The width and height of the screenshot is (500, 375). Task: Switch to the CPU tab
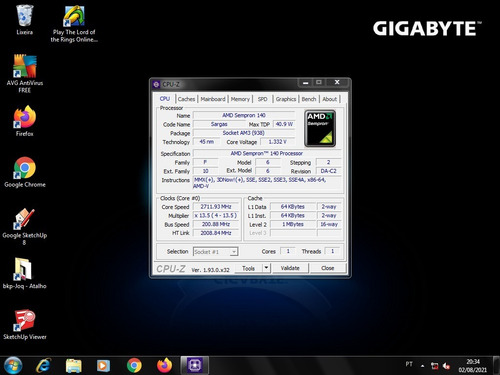pos(165,99)
